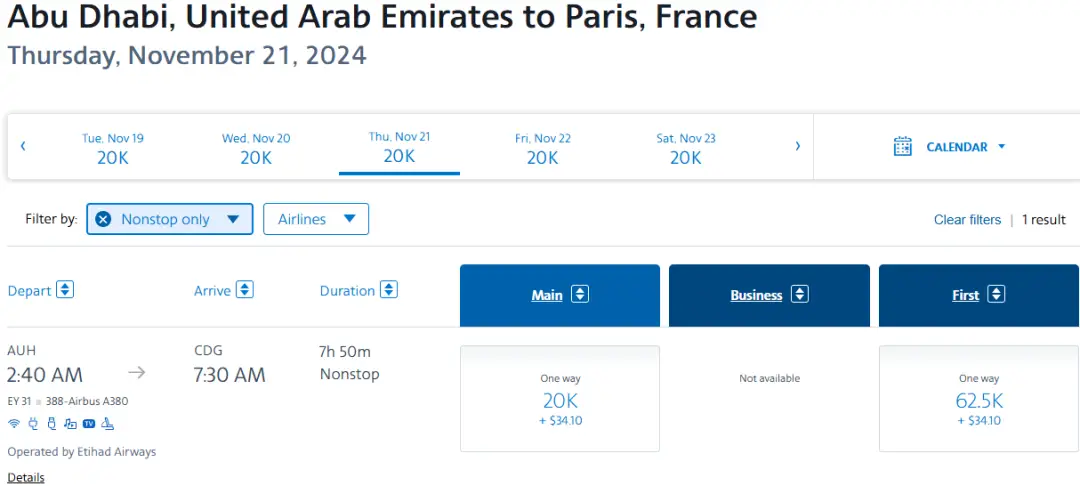Screen dimensions: 1080x486
Task: Expand the CALENDAR dropdown arrow
Action: [1001, 147]
